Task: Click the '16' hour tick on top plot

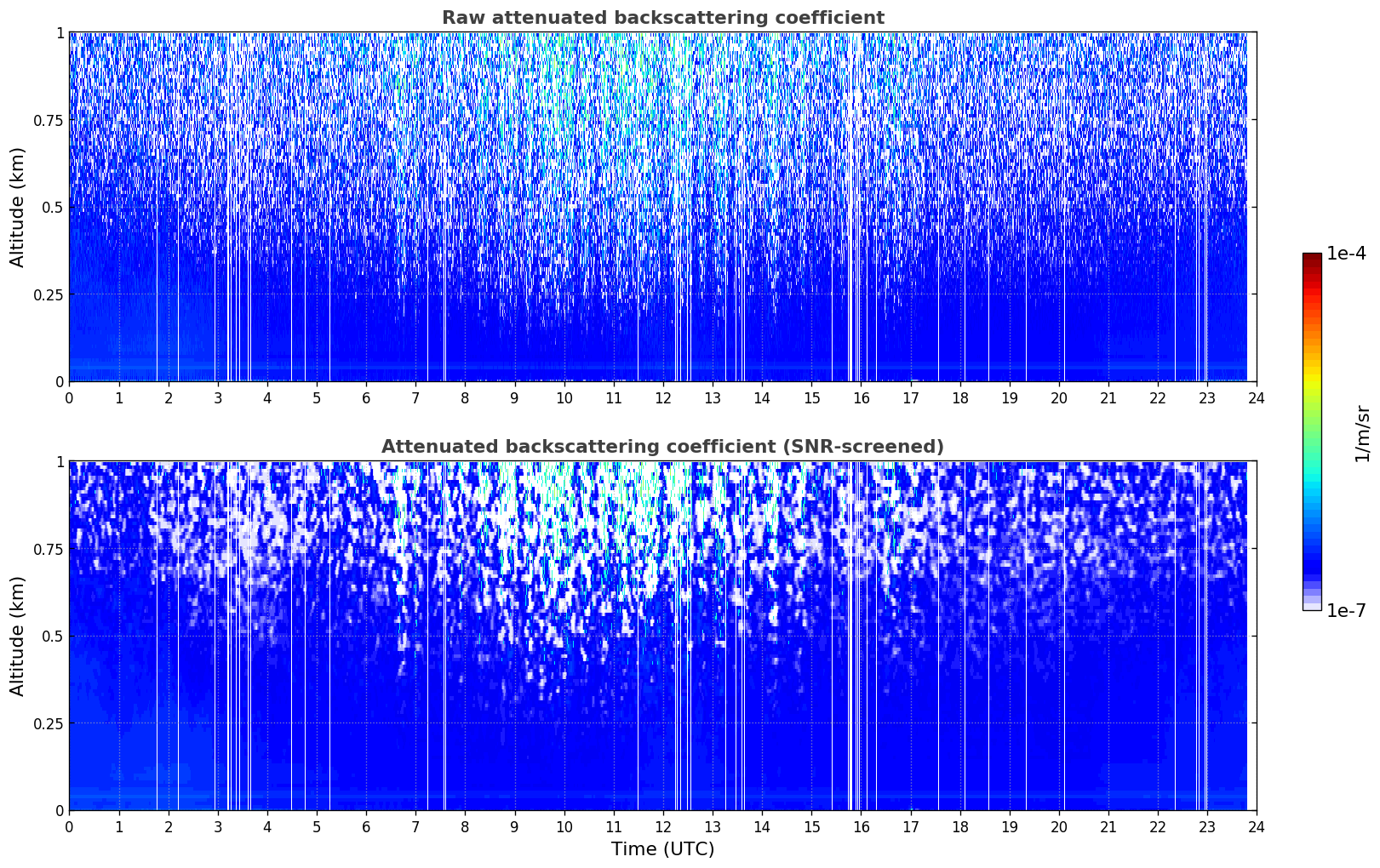Action: [x=861, y=397]
